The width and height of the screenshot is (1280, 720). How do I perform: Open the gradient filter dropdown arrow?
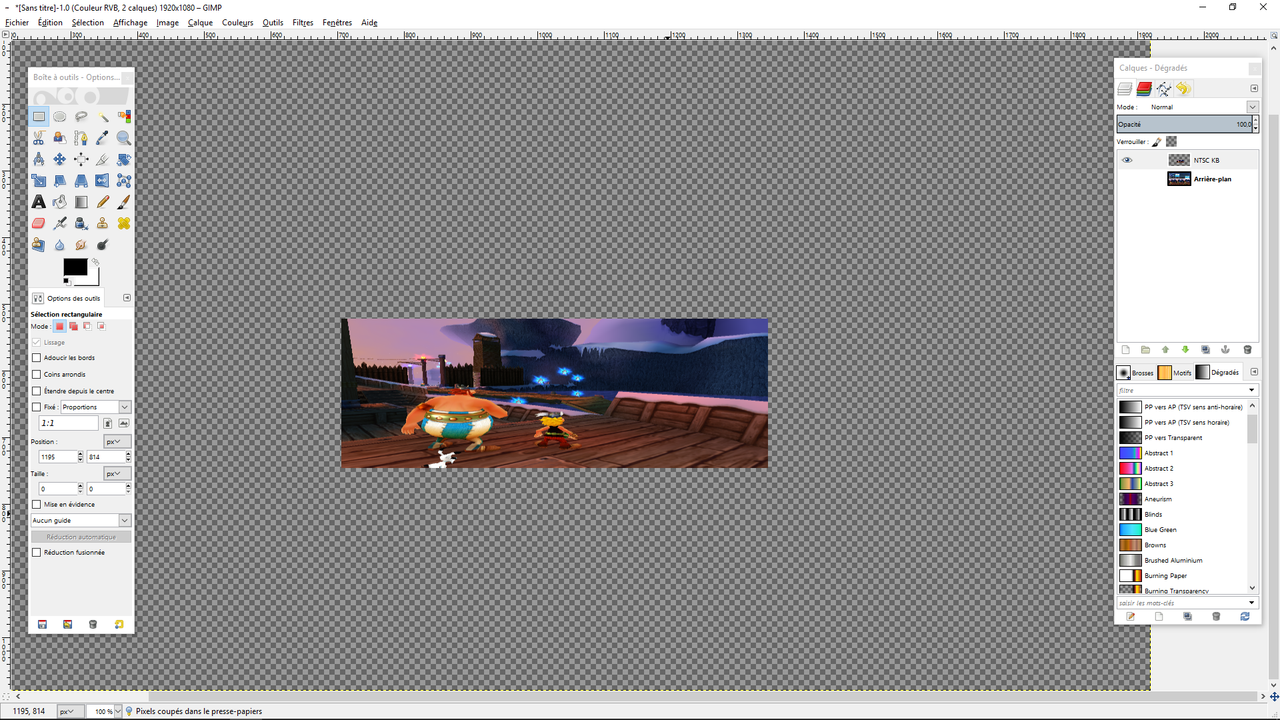click(1252, 390)
